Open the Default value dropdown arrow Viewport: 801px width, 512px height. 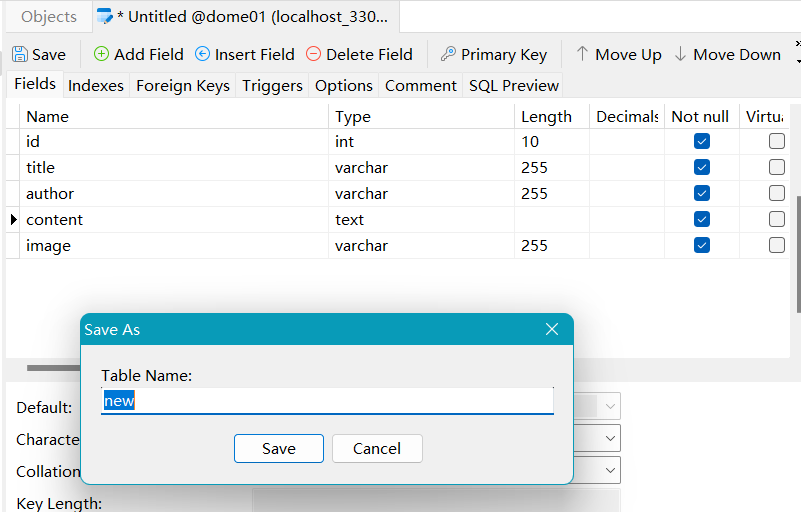click(x=610, y=407)
